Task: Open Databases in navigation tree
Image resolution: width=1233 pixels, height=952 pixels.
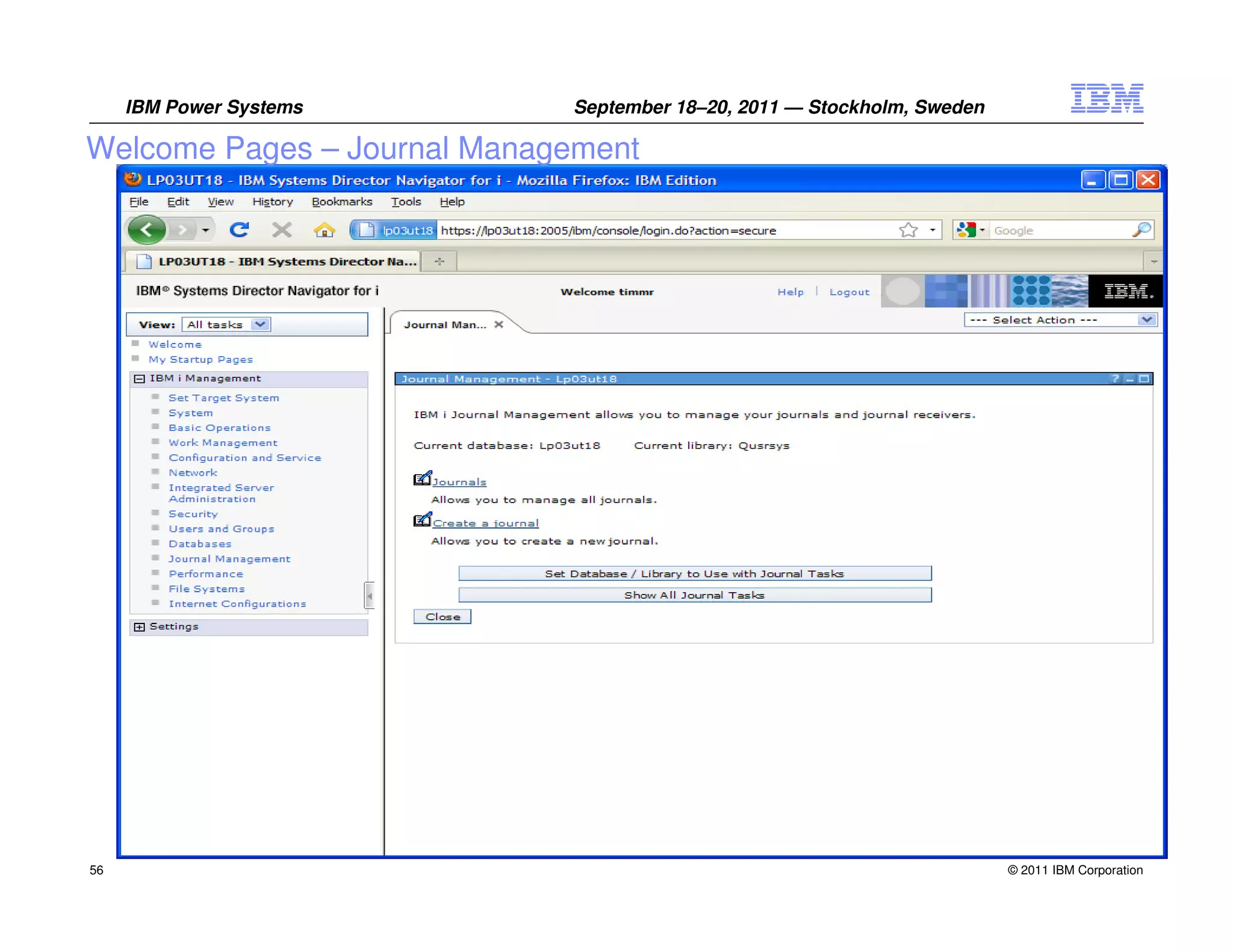Action: click(200, 544)
